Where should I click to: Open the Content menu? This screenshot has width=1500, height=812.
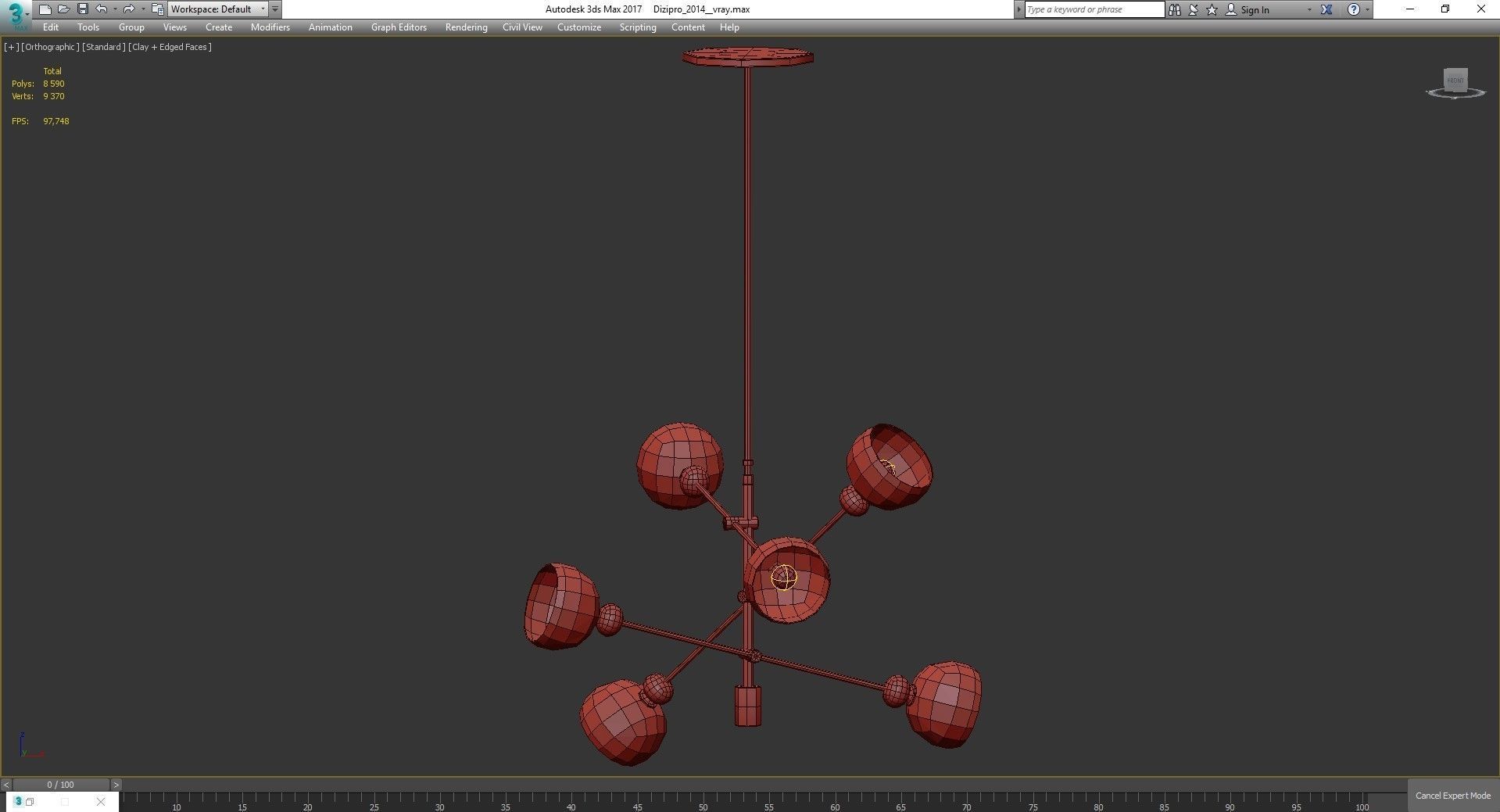click(x=688, y=27)
